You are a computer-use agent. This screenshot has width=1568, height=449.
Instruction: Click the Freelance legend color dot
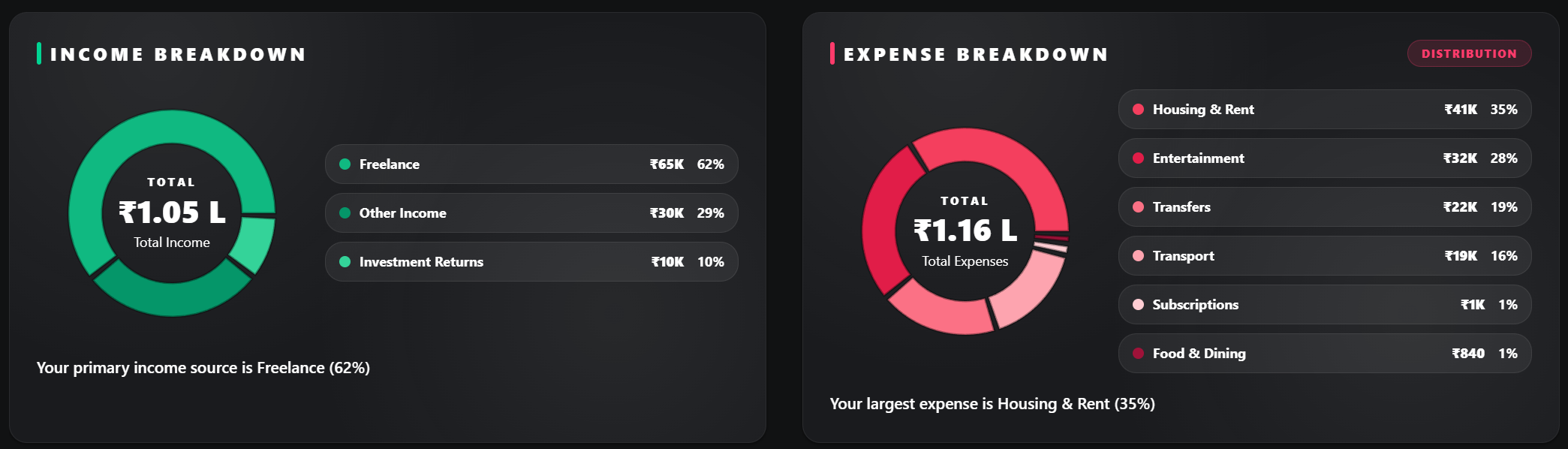click(x=345, y=164)
